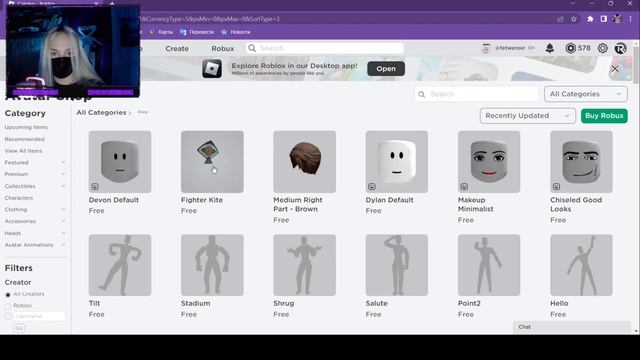
Task: Open View All Items category
Action: coord(23,151)
